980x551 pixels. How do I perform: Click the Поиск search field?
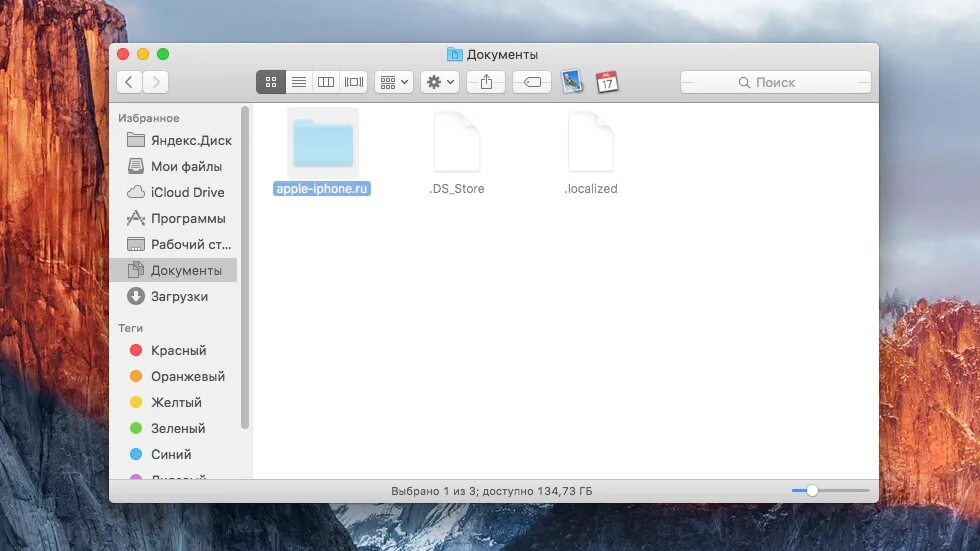776,82
